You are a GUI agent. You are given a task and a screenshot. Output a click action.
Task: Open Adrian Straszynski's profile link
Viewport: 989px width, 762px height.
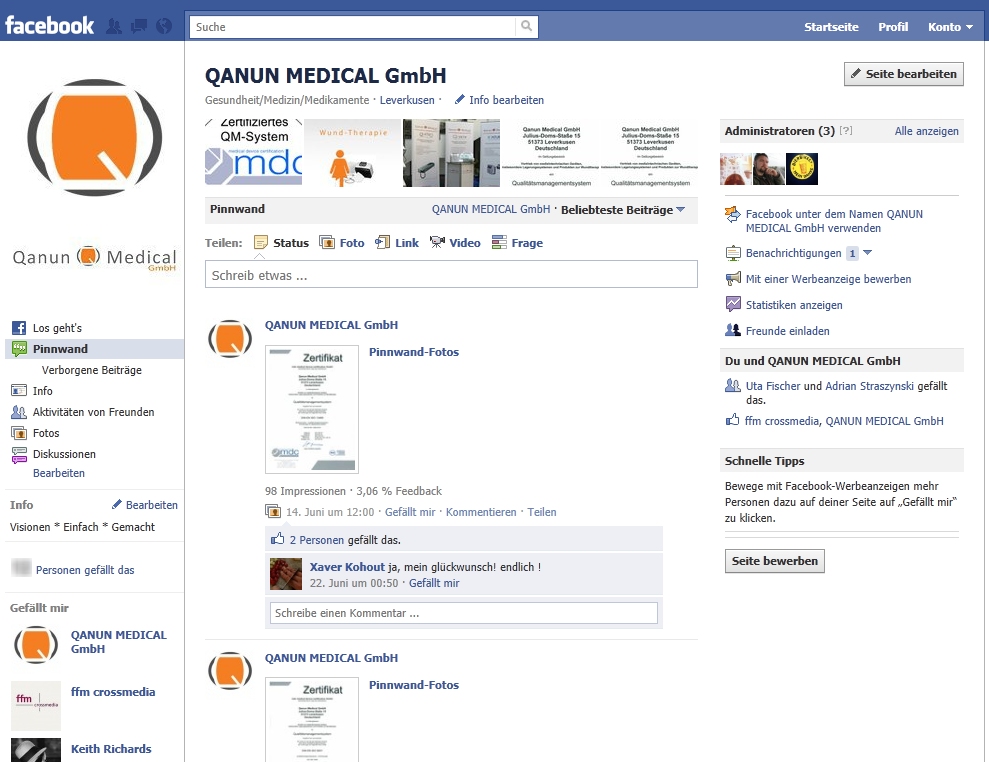coord(869,385)
